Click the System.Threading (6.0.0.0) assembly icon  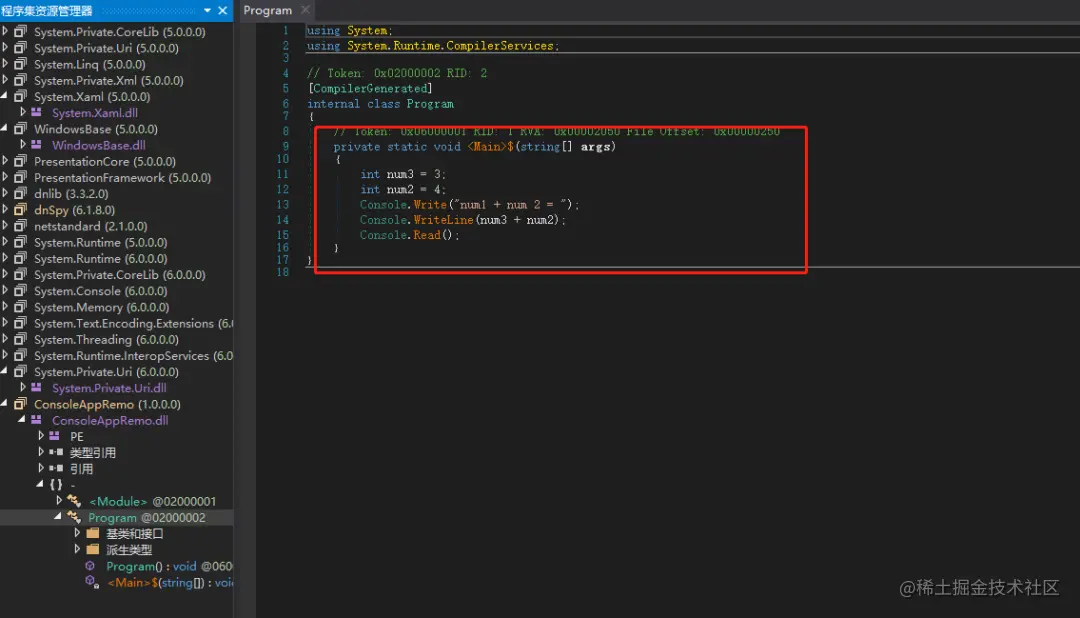(x=21, y=339)
